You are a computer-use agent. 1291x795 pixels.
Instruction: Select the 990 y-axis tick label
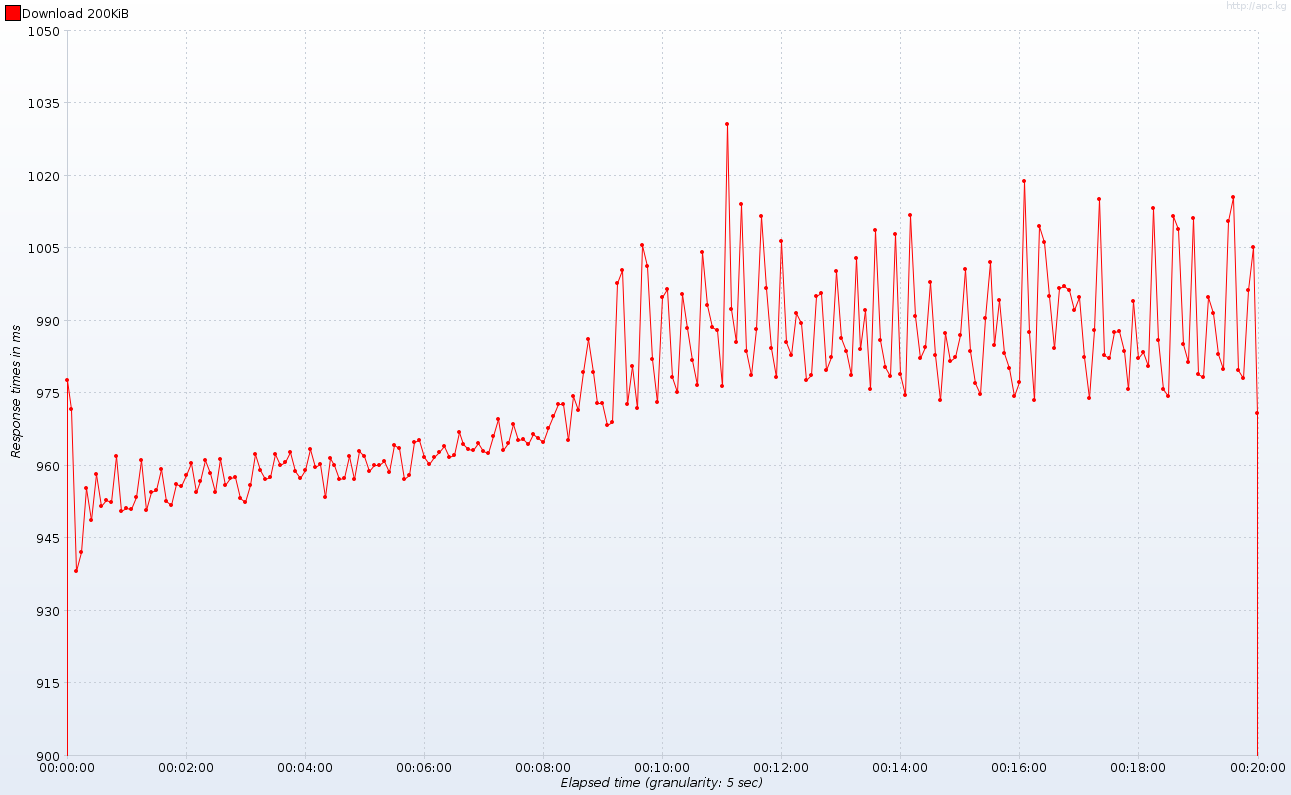point(50,321)
